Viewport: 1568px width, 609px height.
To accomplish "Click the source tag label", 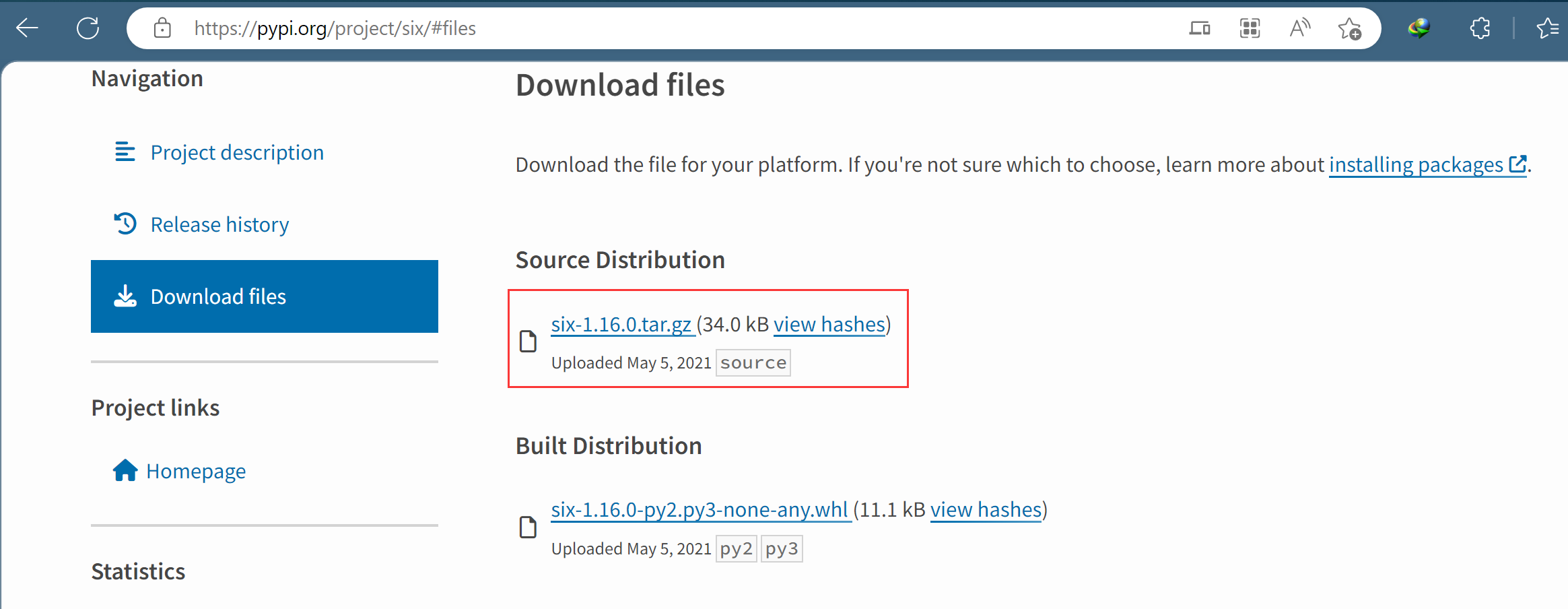I will pos(753,362).
